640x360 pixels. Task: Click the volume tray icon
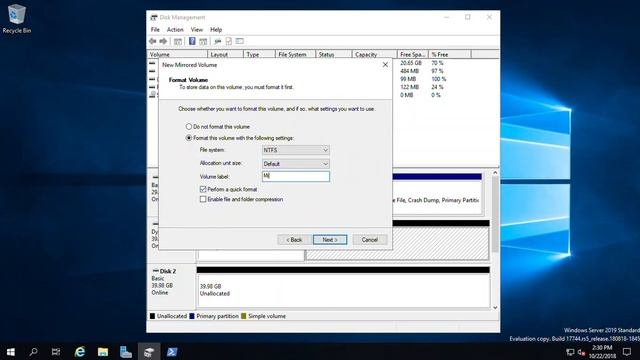581,352
